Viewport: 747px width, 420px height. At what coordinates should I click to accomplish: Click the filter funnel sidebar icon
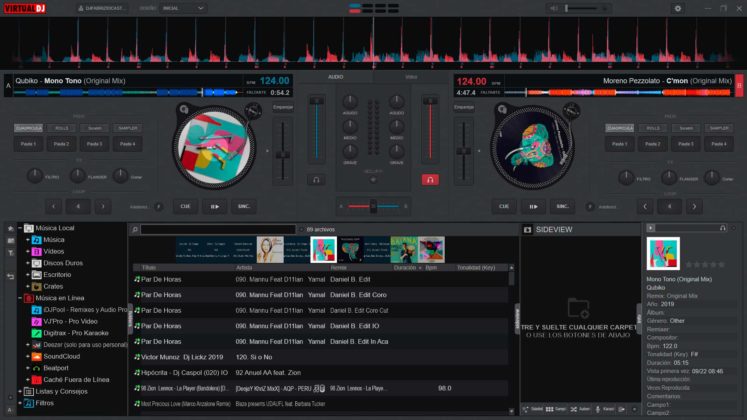[10, 253]
